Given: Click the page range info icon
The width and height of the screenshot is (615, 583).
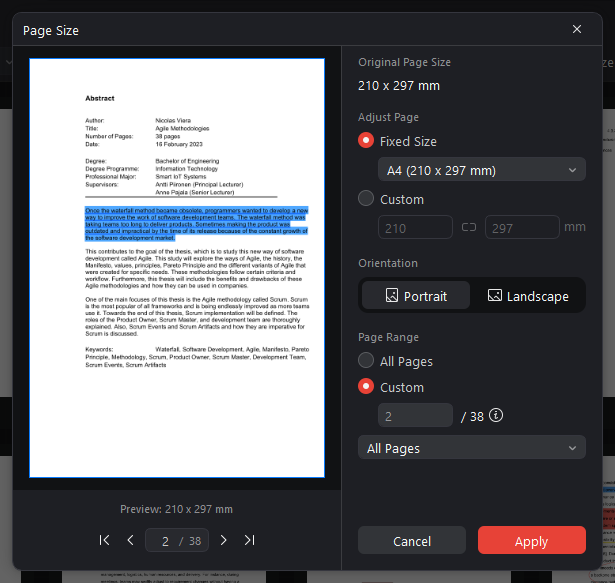Looking at the screenshot, I should point(495,416).
